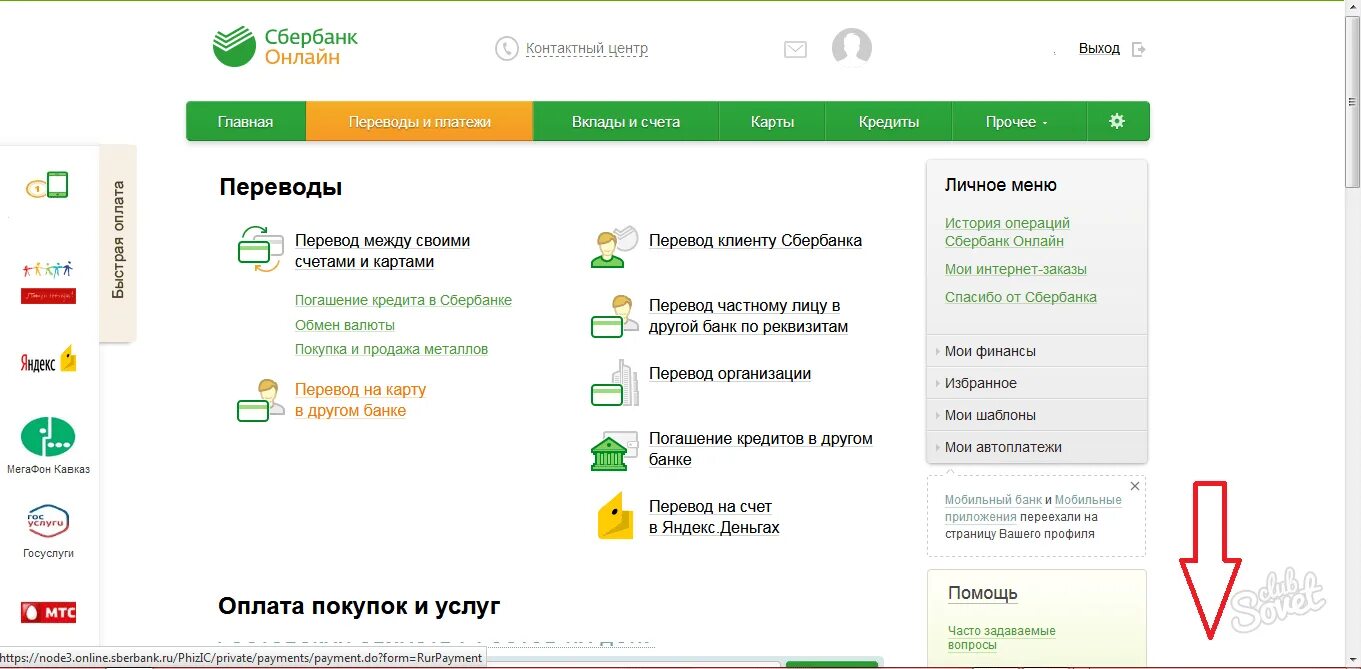Open the Карты tab
Viewport: 1361px width, 669px height.
click(x=772, y=121)
